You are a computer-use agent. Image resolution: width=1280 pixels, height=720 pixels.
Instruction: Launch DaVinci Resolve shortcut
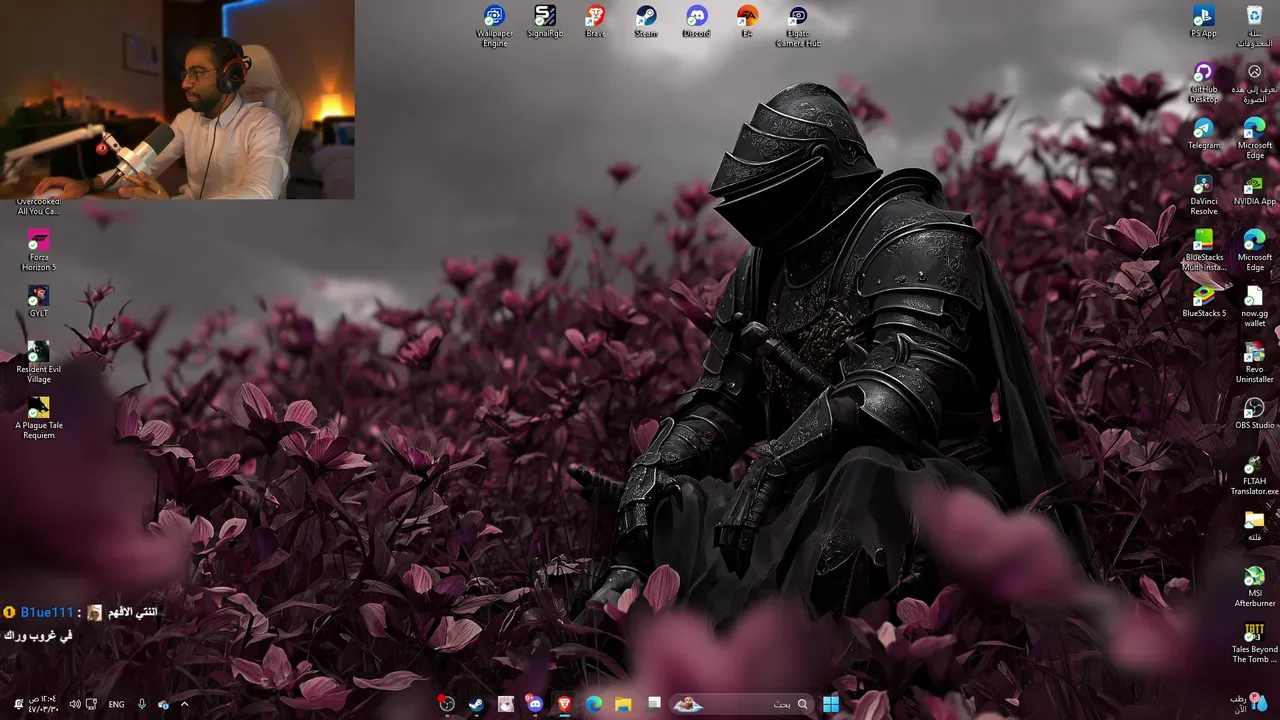point(1204,195)
